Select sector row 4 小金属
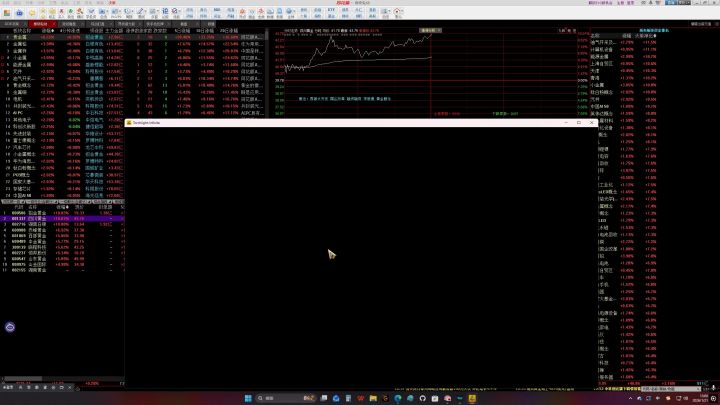 coord(132,58)
